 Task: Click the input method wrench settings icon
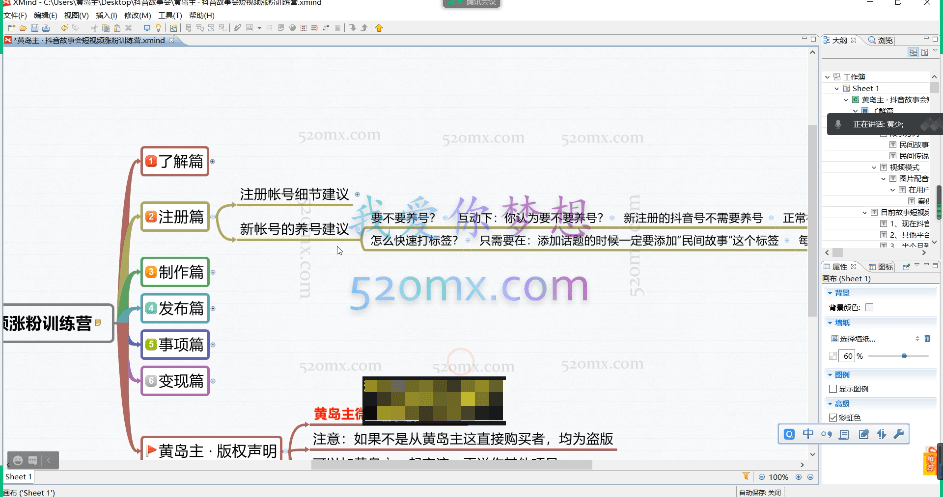coord(899,434)
